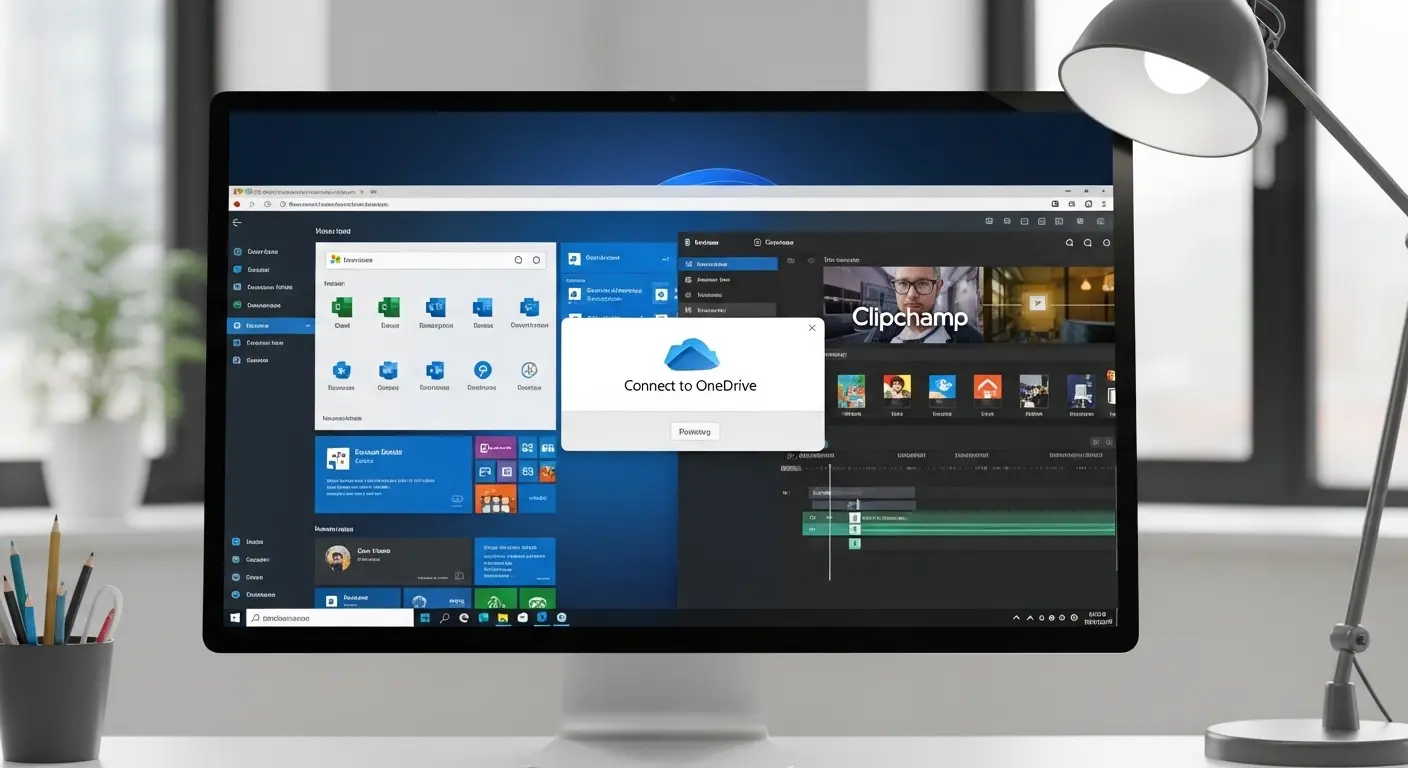Click the taskbar search input field
This screenshot has height=768, width=1408.
tap(330, 617)
